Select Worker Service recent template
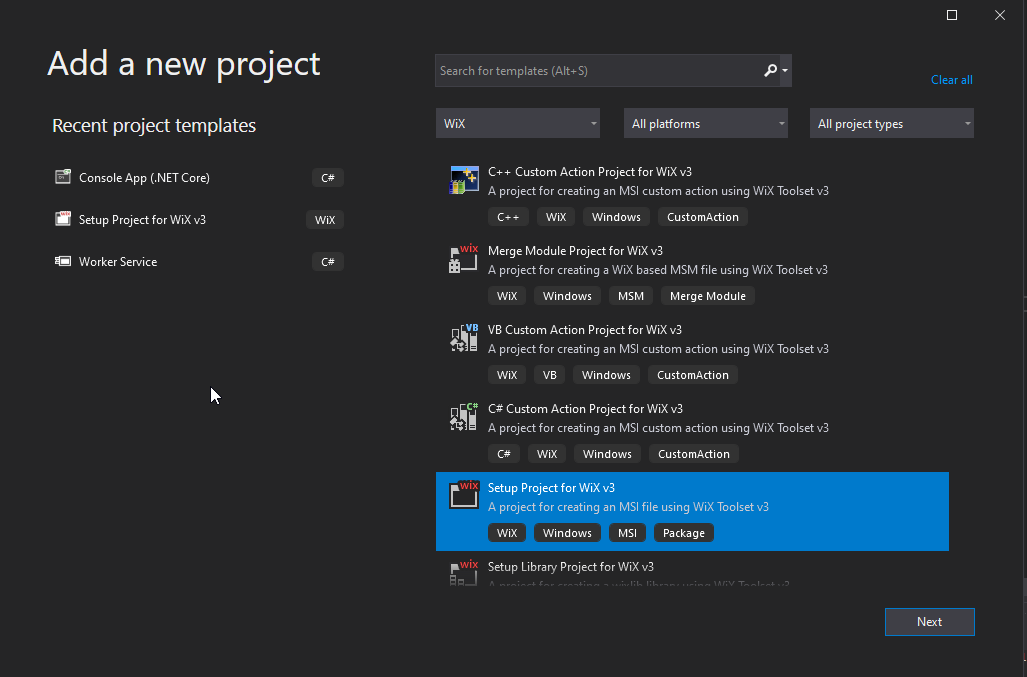 click(x=199, y=261)
